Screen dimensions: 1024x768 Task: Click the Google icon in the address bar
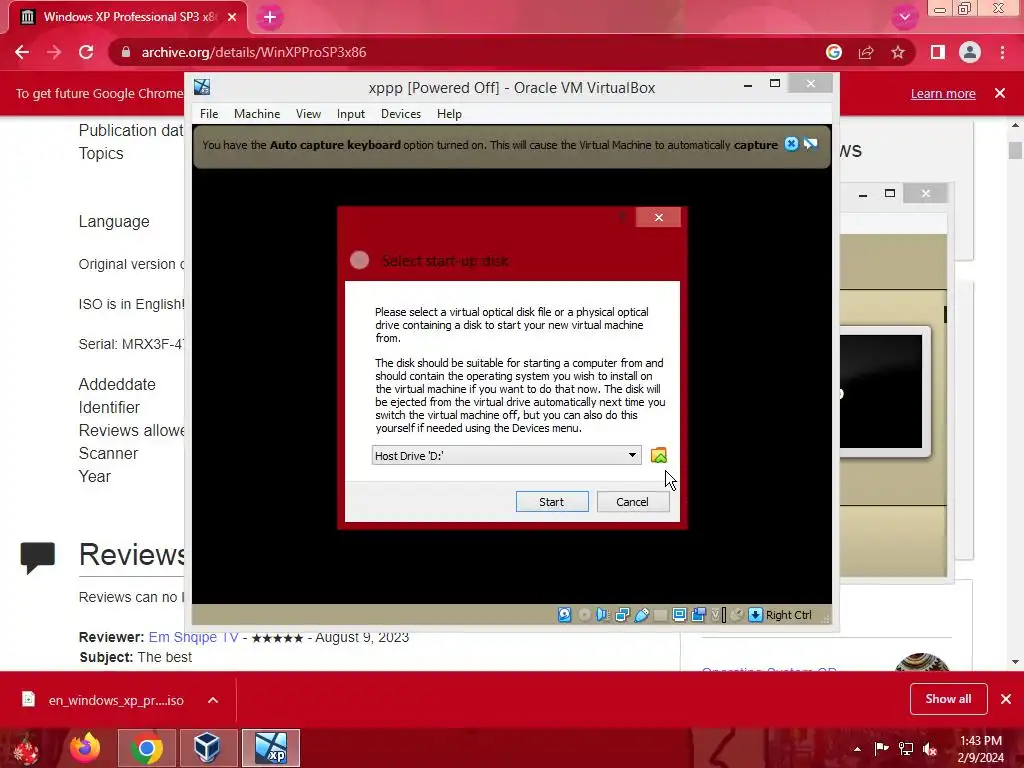tap(834, 52)
